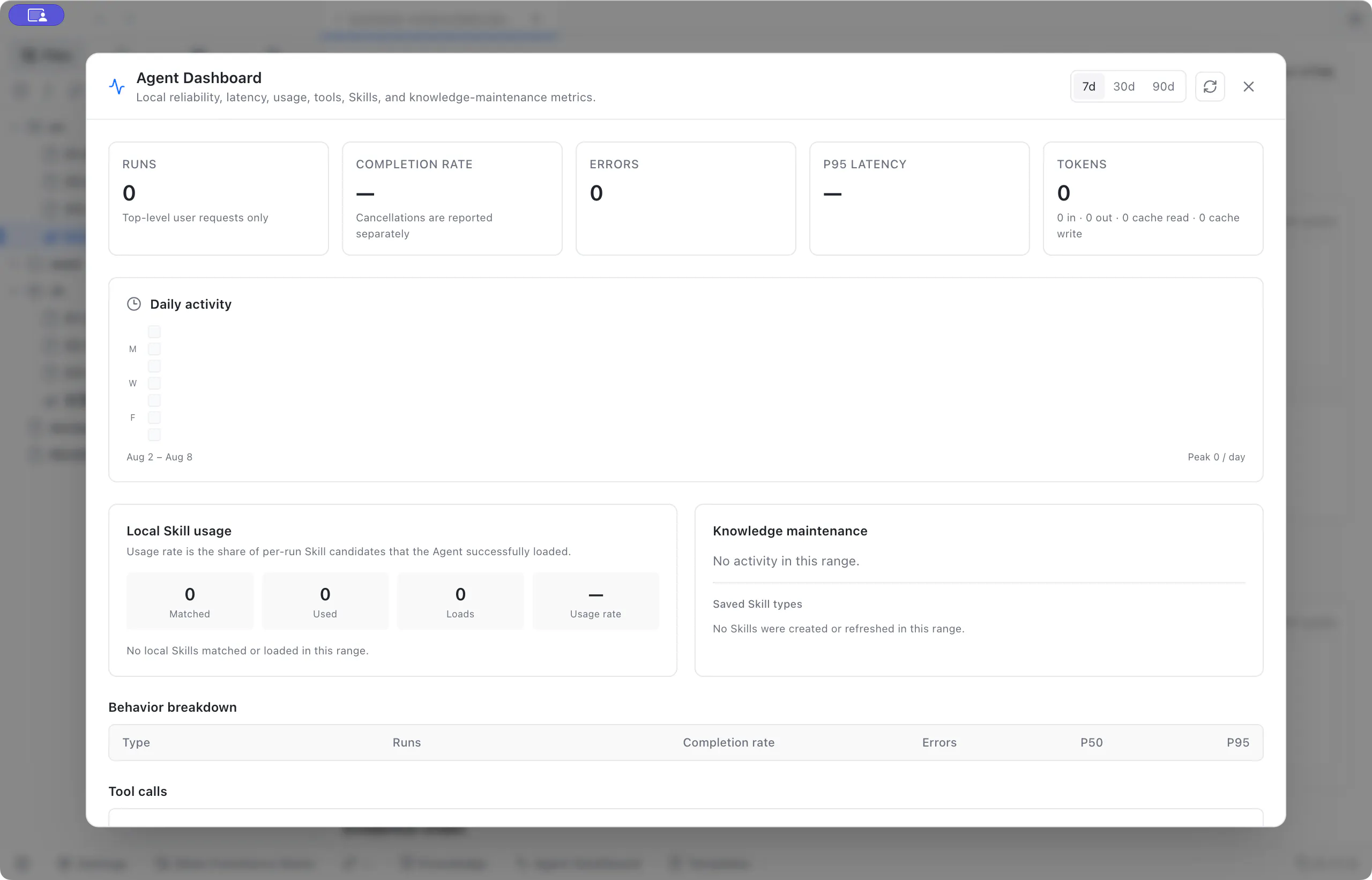The image size is (1372, 880).
Task: Click the P95 LATENCY card label
Action: point(864,164)
